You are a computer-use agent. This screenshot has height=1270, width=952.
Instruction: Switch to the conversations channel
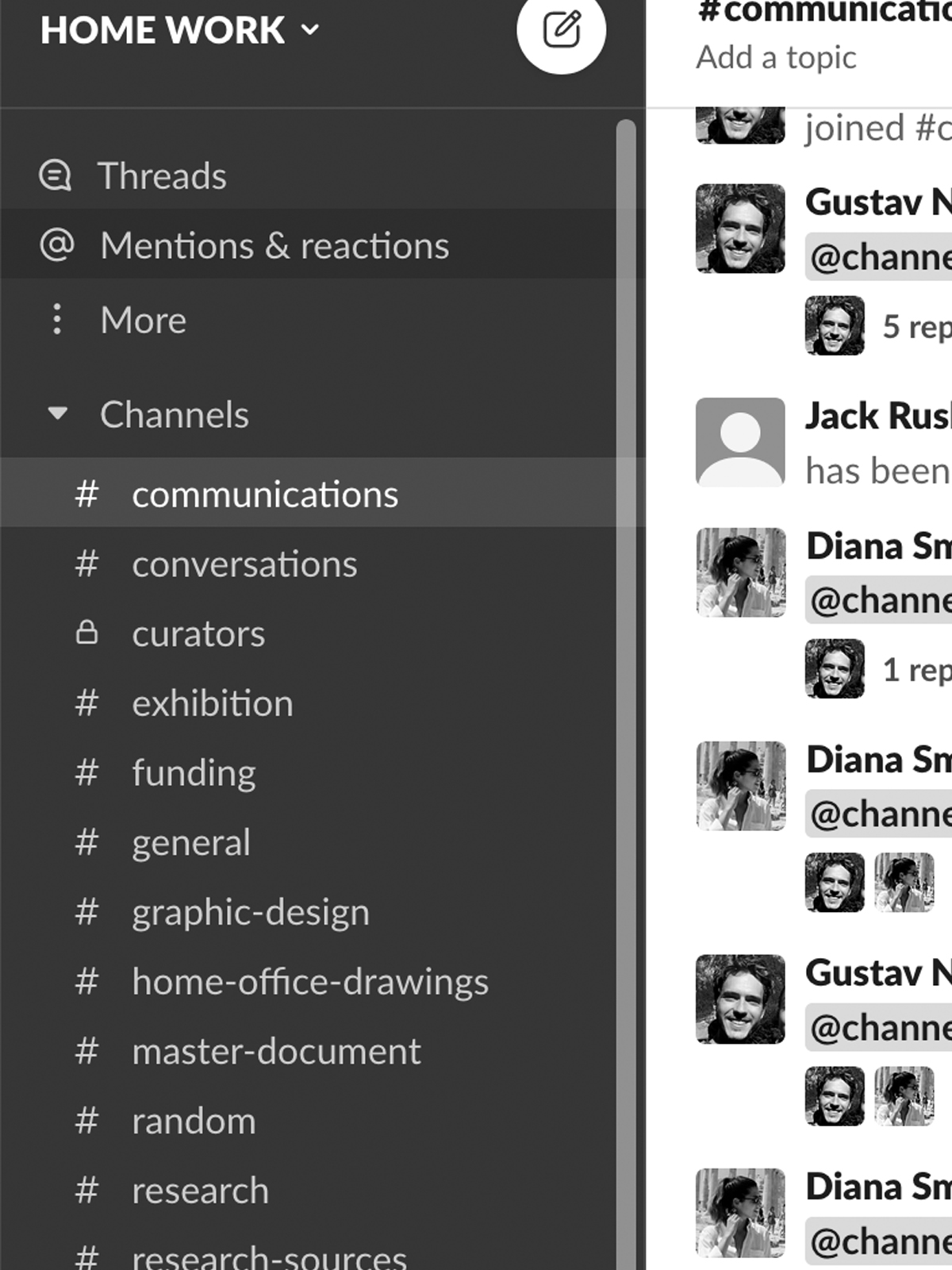[244, 564]
